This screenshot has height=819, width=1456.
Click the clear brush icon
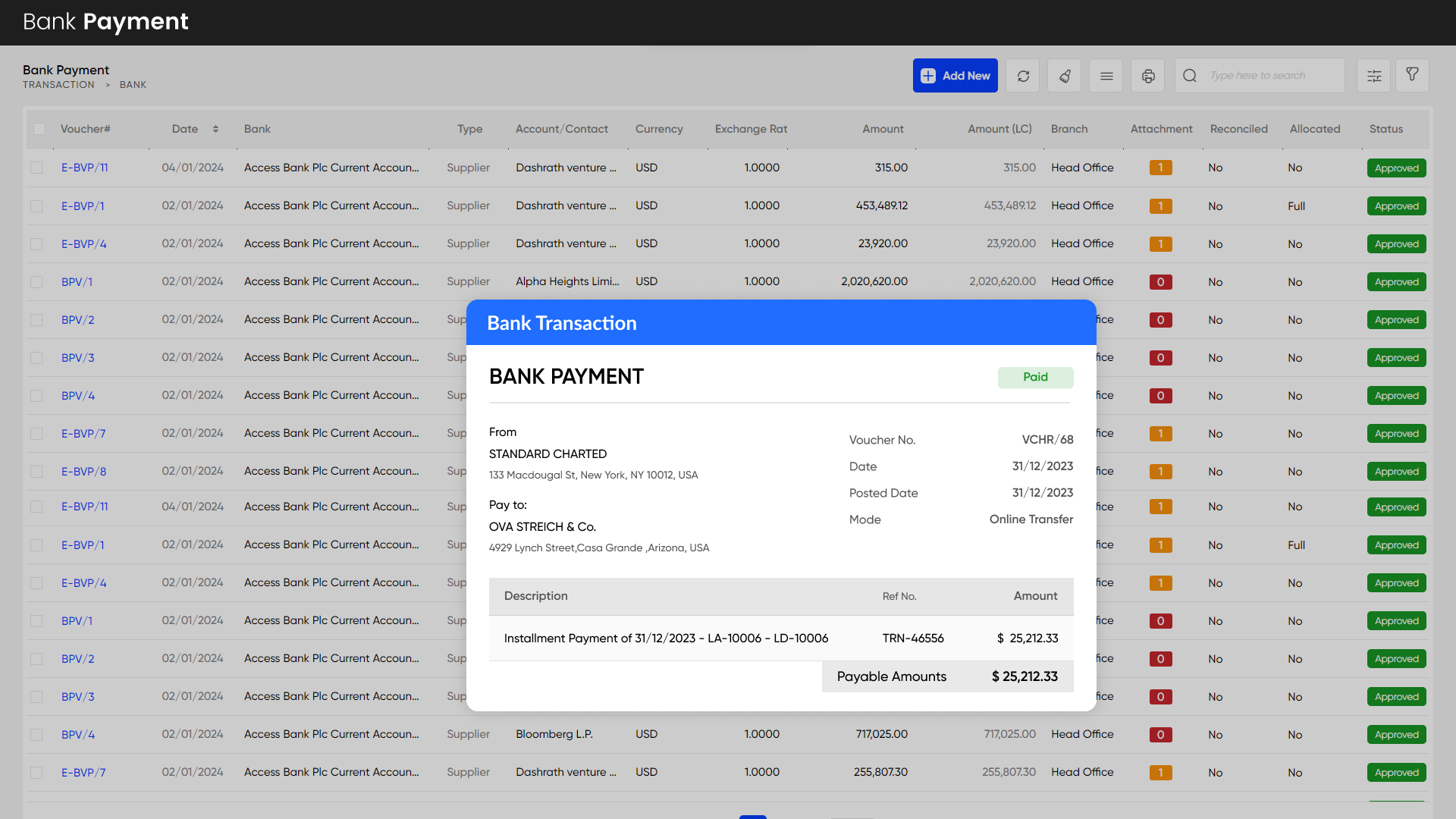pyautogui.click(x=1065, y=76)
